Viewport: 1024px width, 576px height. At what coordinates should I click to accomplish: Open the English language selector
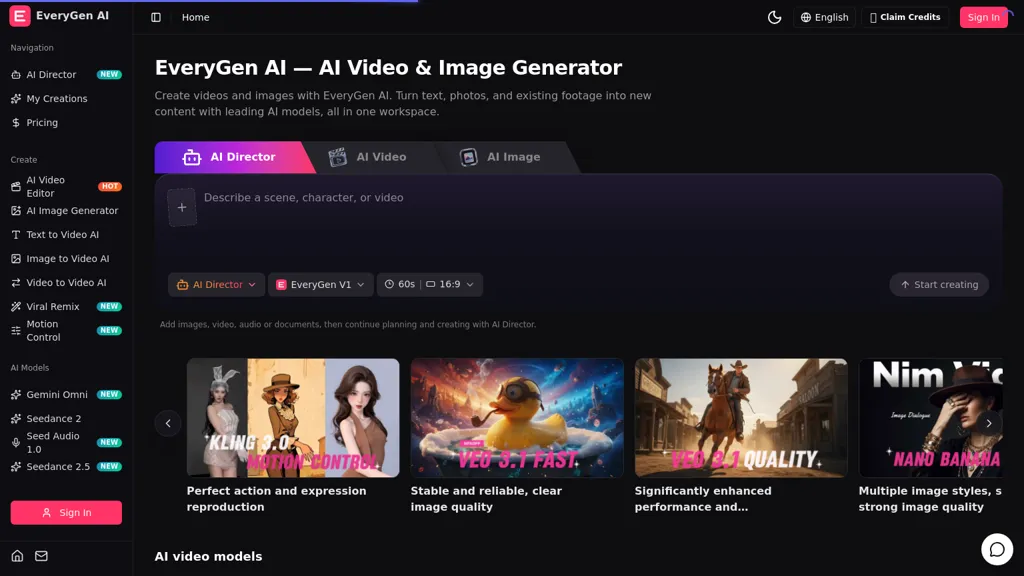coord(824,18)
